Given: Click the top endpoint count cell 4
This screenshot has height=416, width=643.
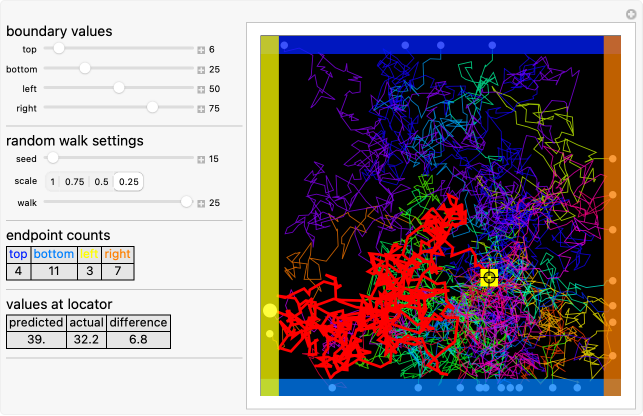Looking at the screenshot, I should click(x=18, y=271).
